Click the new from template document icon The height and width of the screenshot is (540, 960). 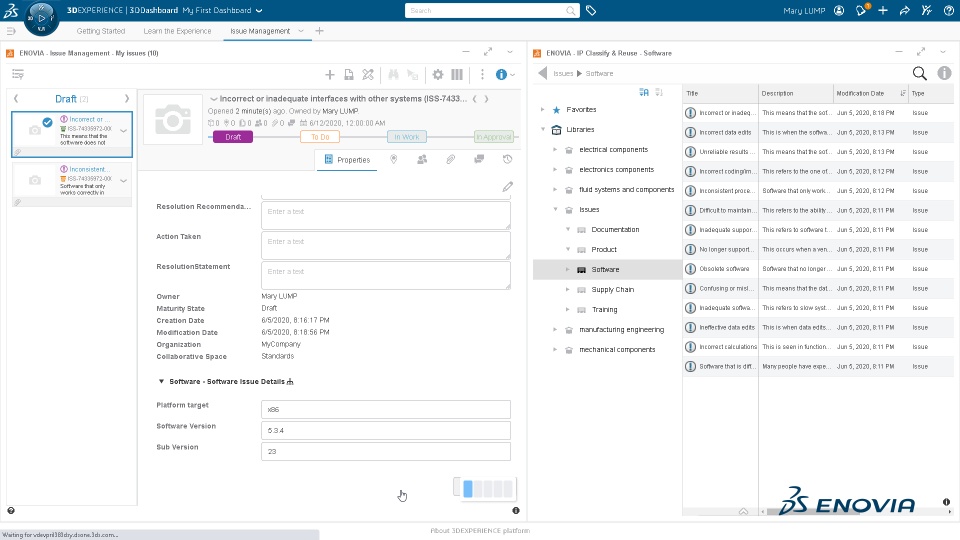(x=348, y=75)
